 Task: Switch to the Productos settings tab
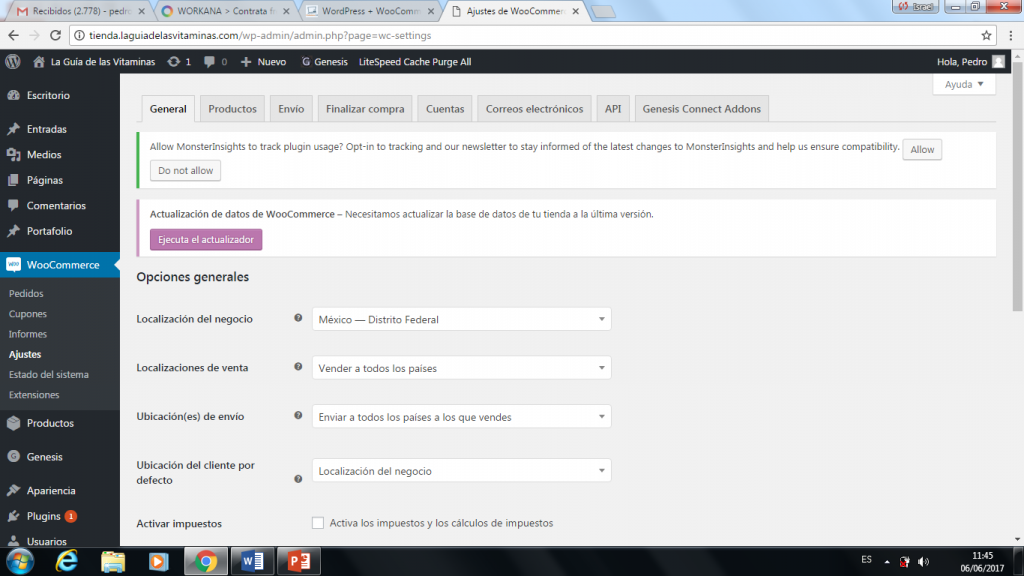[232, 109]
